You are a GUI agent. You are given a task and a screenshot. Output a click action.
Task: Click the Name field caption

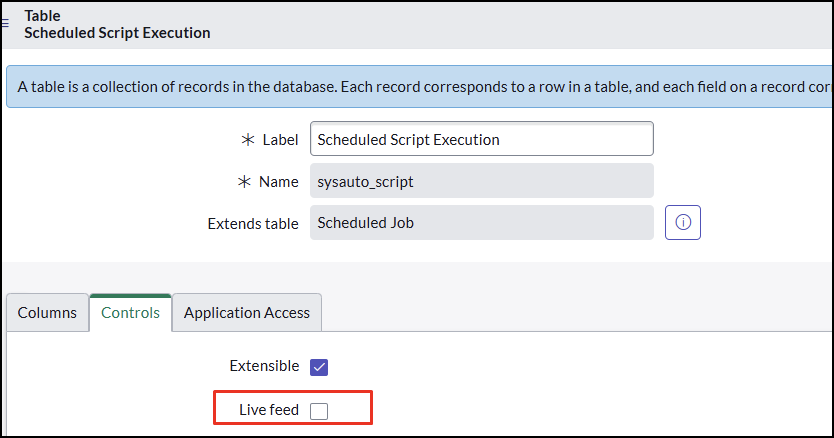279,182
